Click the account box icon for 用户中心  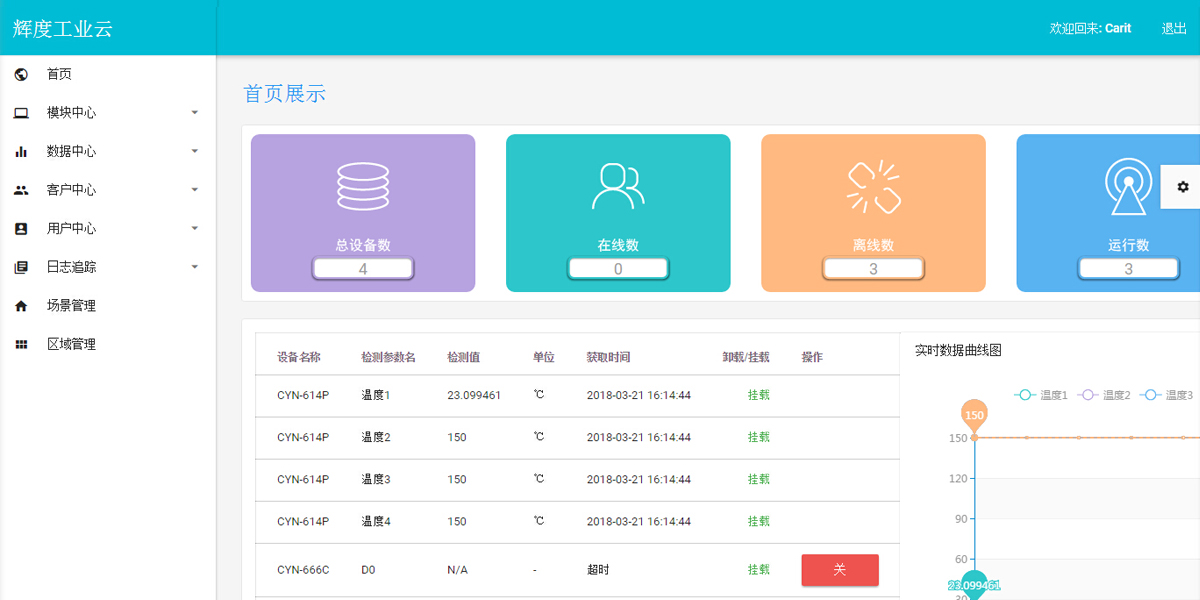tap(21, 229)
